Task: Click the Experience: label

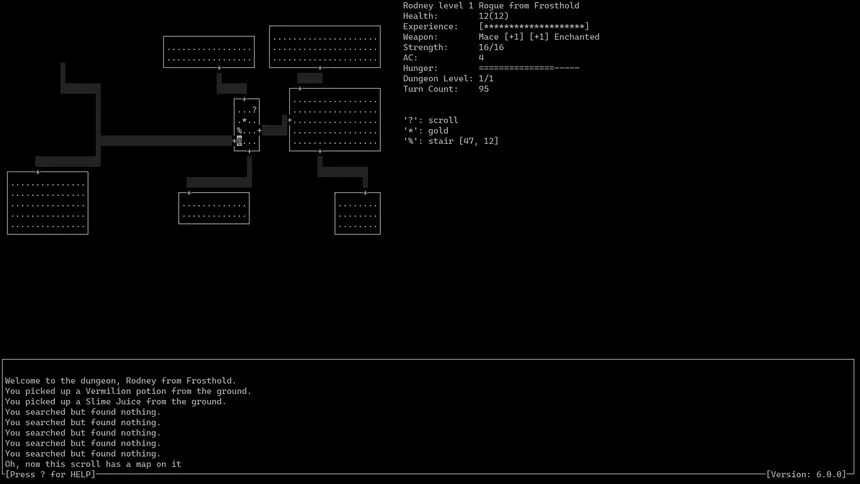Action: pos(431,26)
